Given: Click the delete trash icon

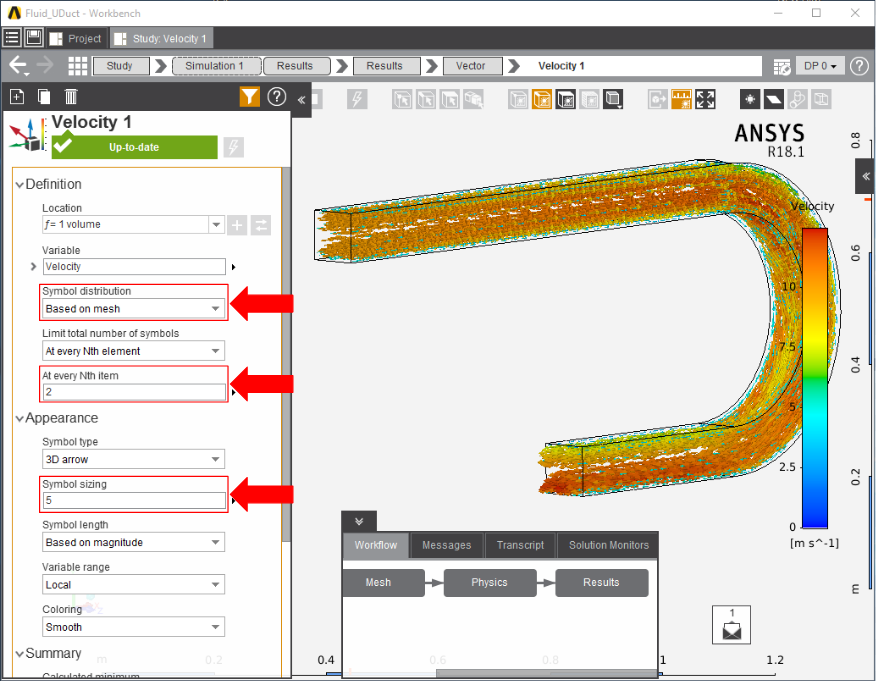Looking at the screenshot, I should point(70,97).
